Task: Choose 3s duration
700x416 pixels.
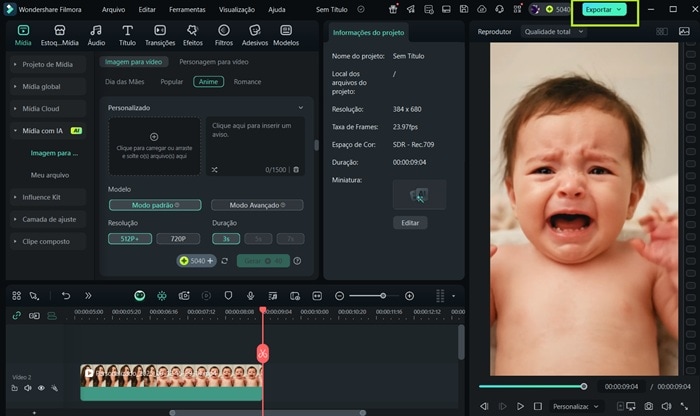Action: coord(226,239)
